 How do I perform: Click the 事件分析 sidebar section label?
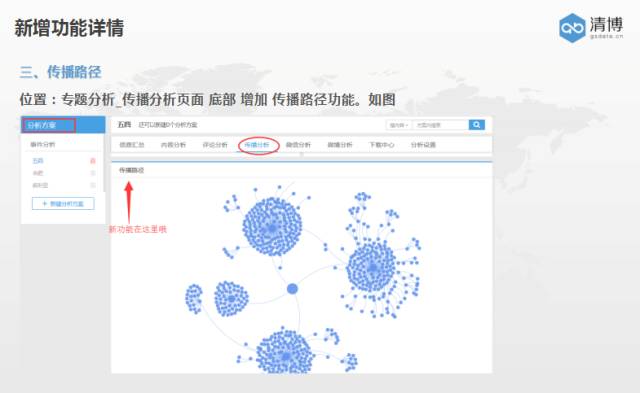(x=43, y=144)
